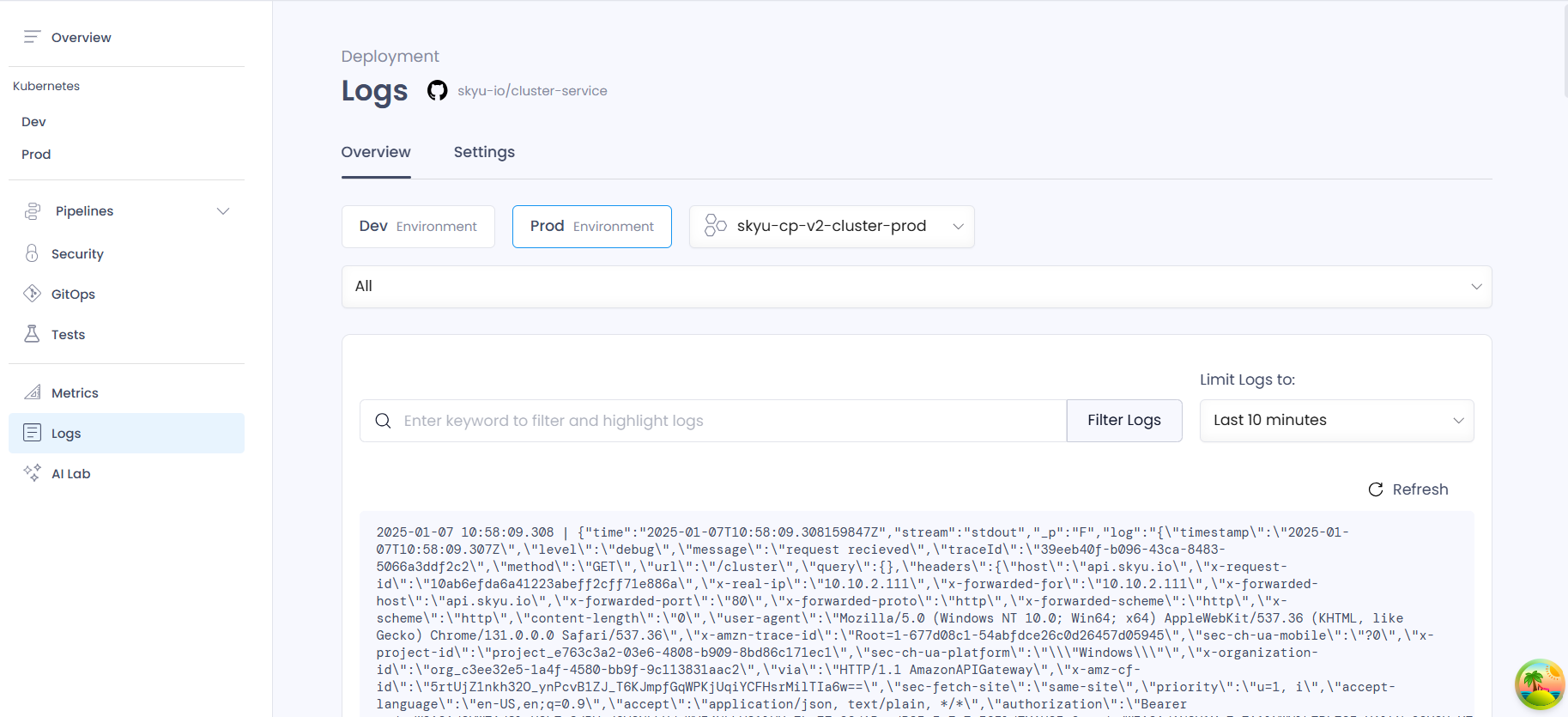Expand the All filter dropdown
Image resolution: width=1568 pixels, height=717 pixels.
click(x=917, y=287)
